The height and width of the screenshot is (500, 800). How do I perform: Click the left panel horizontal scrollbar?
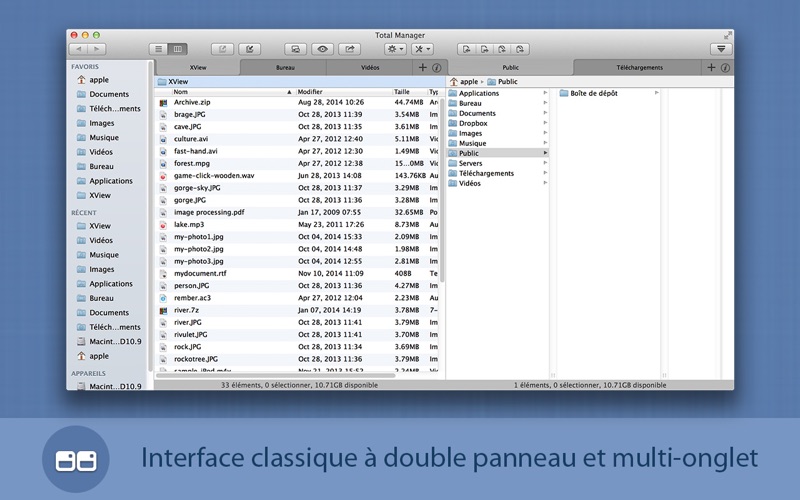[276, 376]
